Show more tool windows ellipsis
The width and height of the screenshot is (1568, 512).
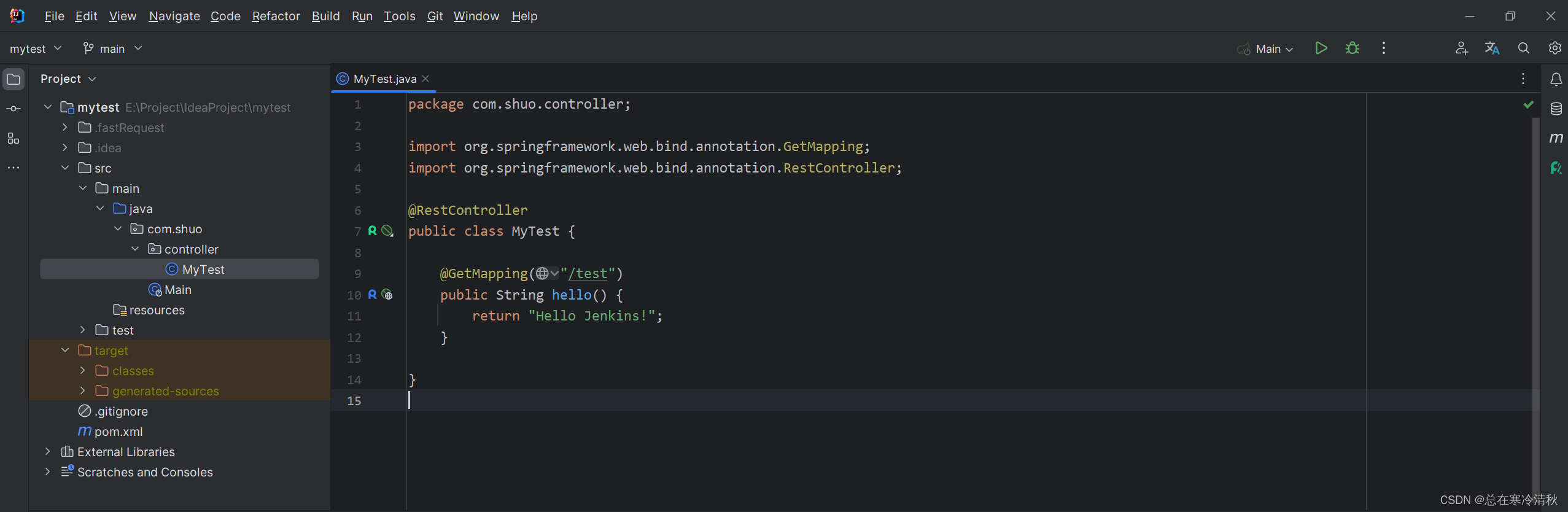pos(14,168)
